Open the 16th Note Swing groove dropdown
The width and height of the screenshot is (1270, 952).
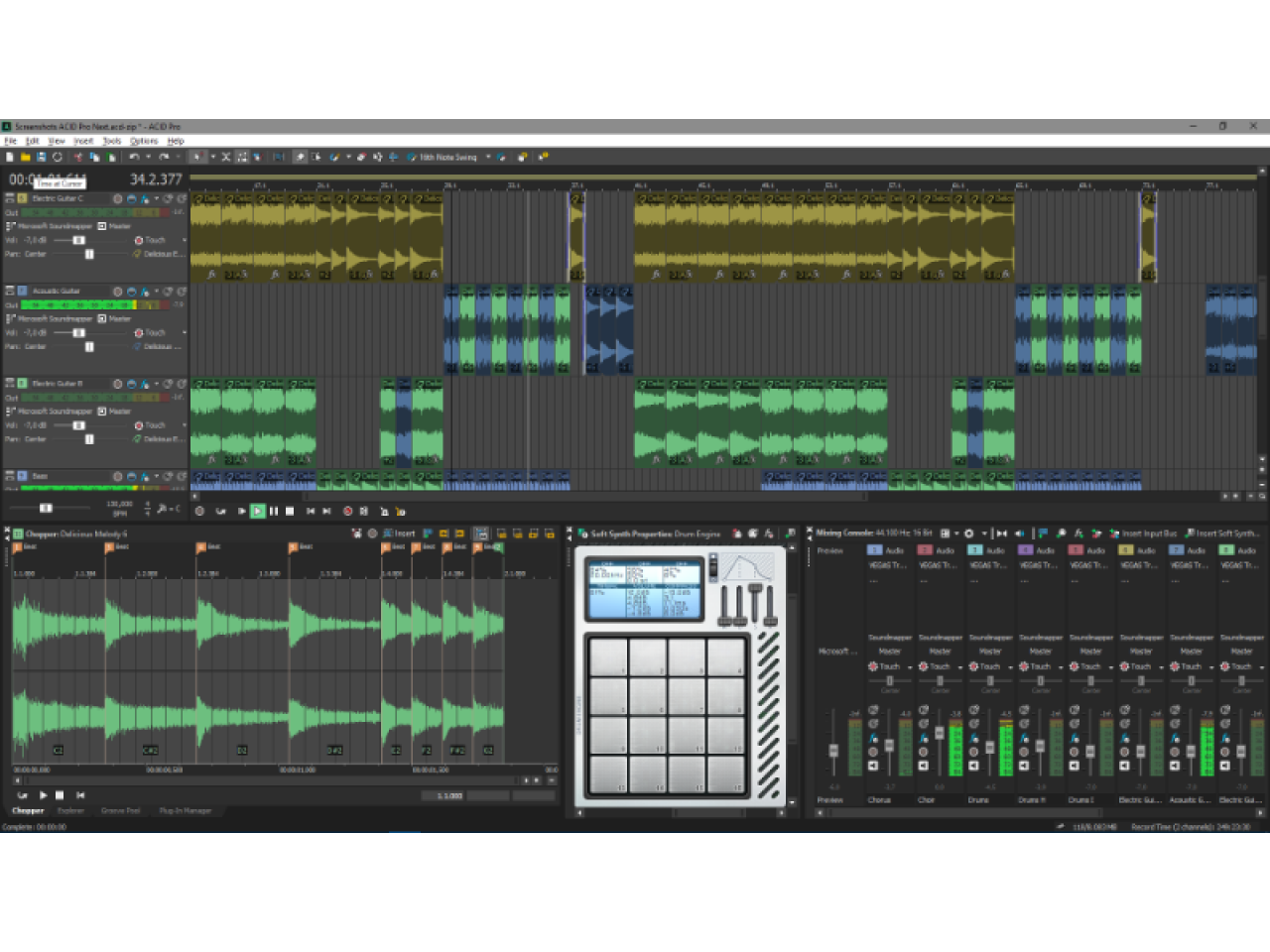(488, 157)
